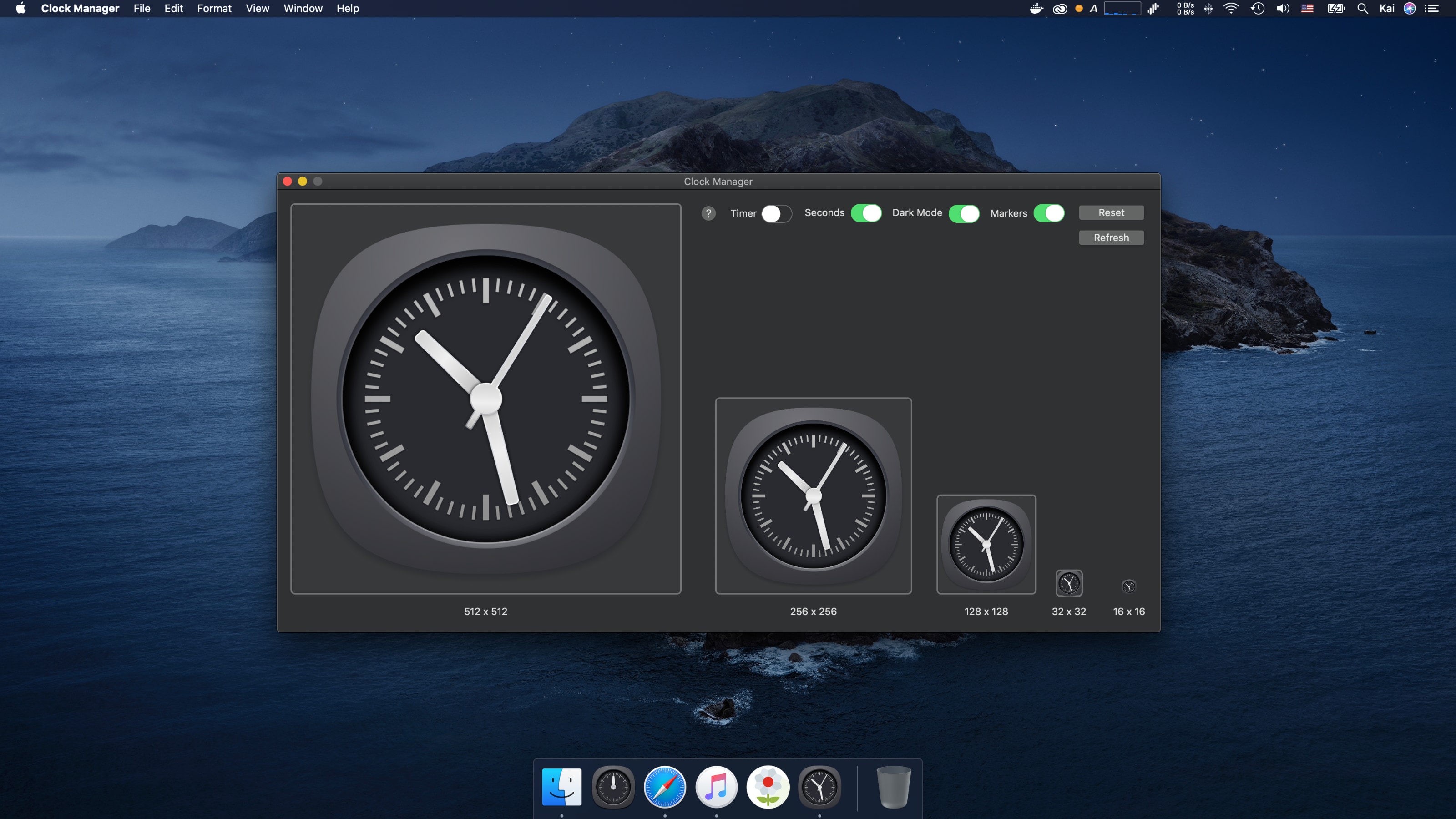
Task: Open the US flag input source menu
Action: click(x=1307, y=9)
